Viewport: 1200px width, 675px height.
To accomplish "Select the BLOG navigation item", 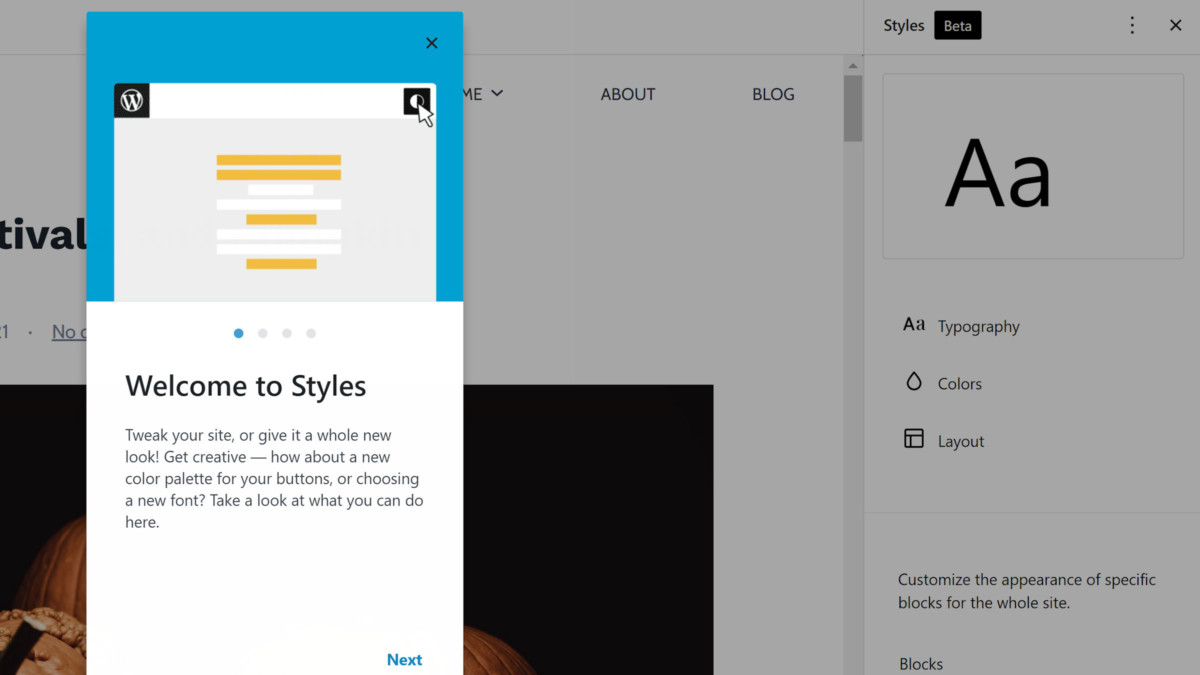I will pos(773,94).
